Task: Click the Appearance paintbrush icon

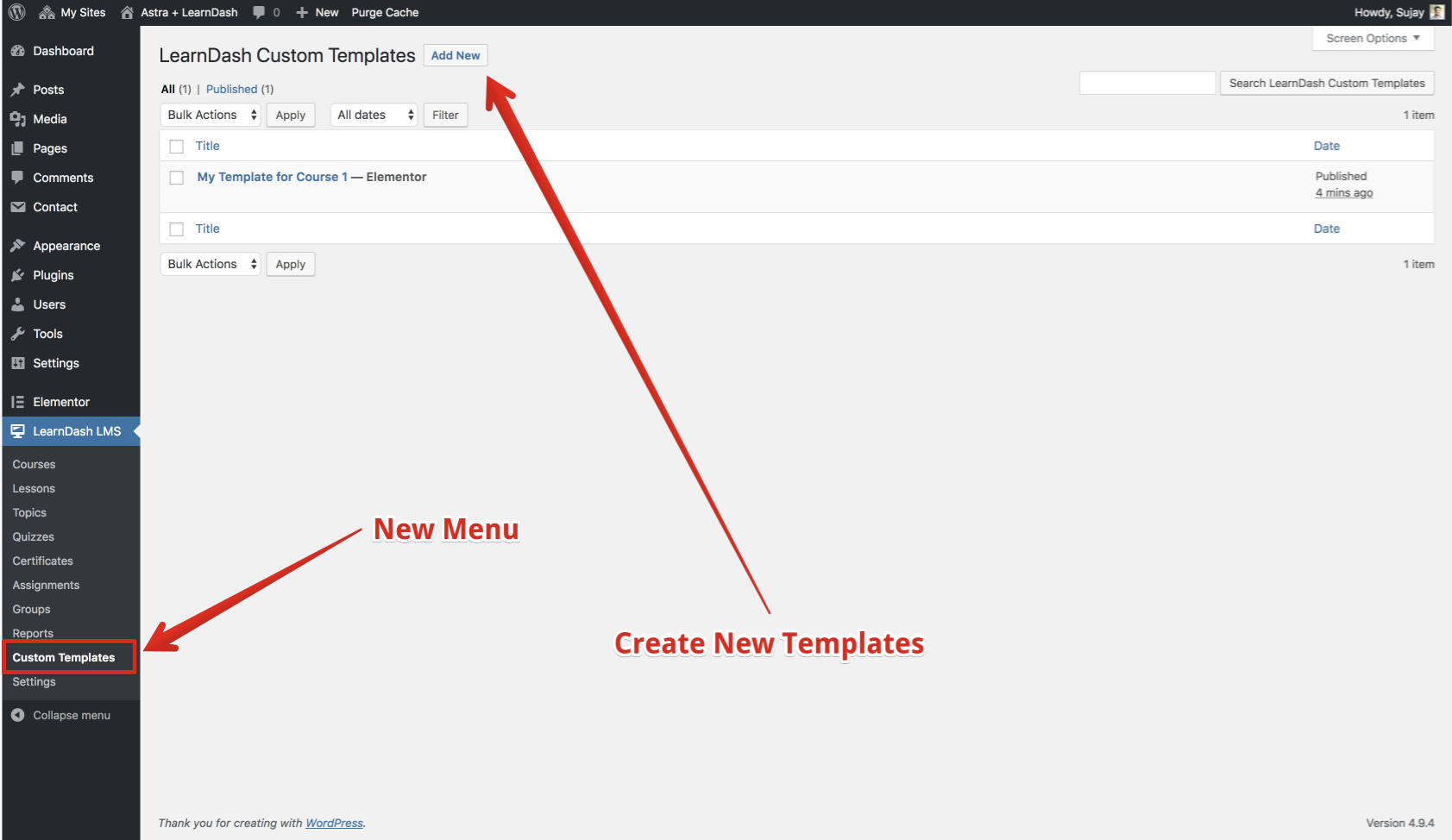Action: click(18, 246)
